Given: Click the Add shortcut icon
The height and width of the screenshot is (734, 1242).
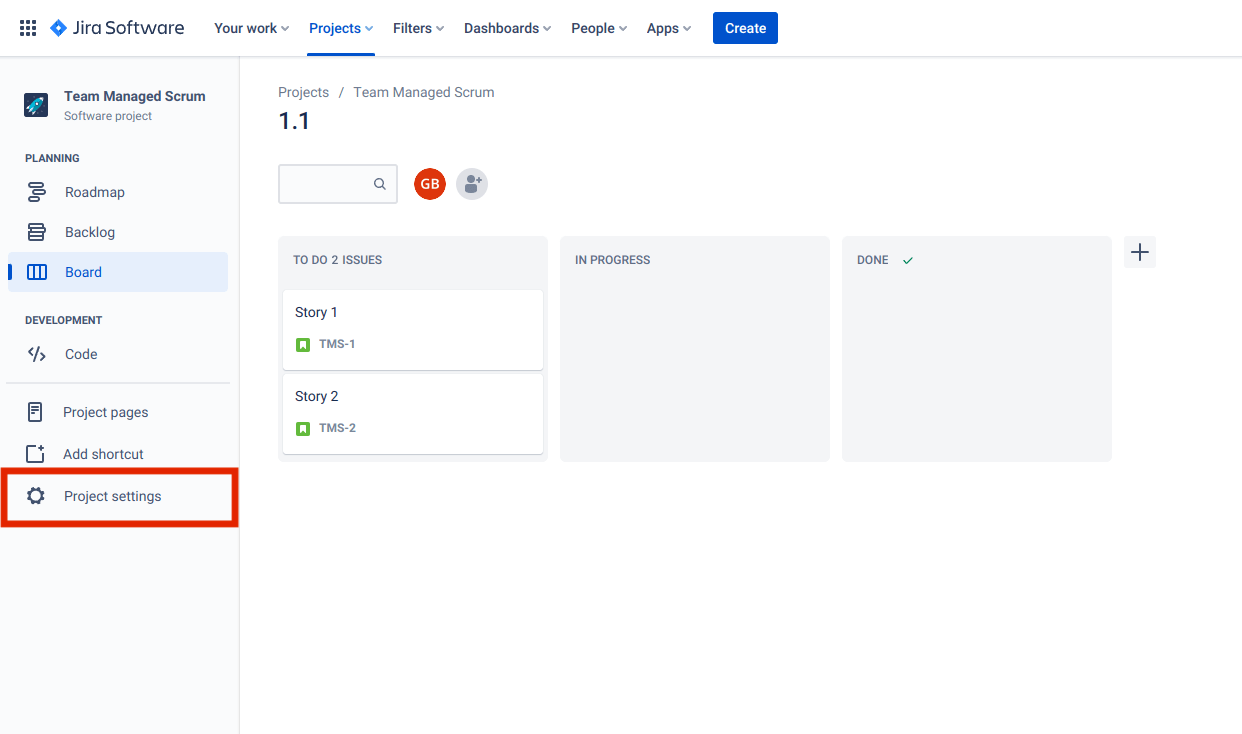Looking at the screenshot, I should coord(37,453).
